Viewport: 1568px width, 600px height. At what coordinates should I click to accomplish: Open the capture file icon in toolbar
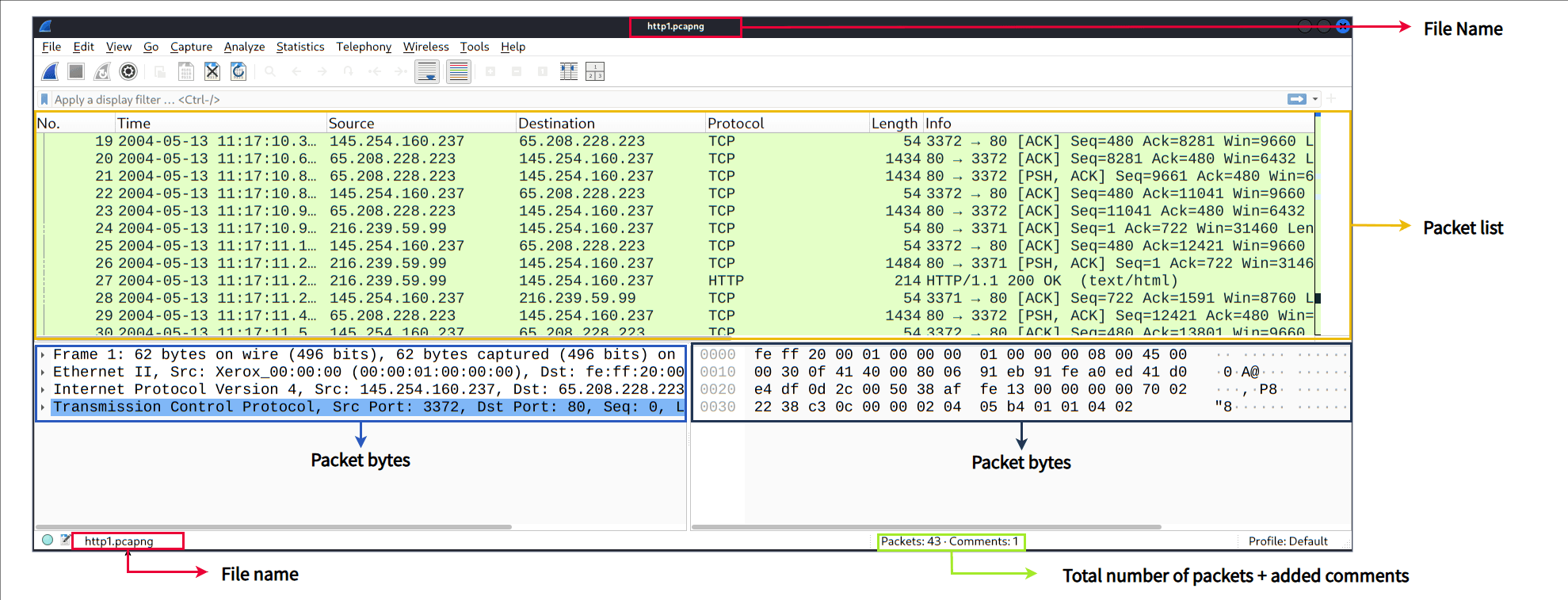coord(160,72)
